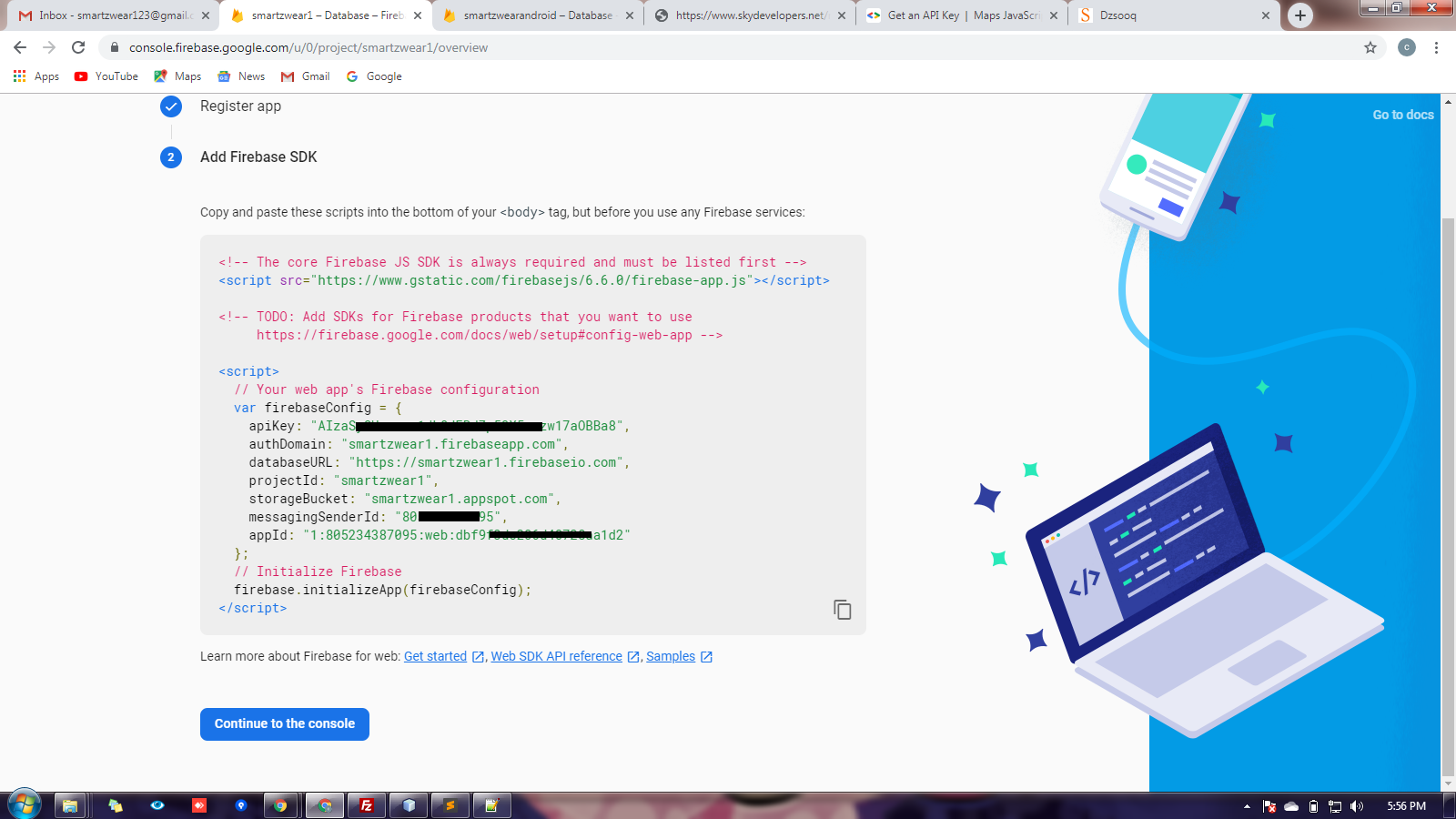Bookmark this page with the star icon
This screenshot has height=819, width=1456.
(x=1370, y=47)
